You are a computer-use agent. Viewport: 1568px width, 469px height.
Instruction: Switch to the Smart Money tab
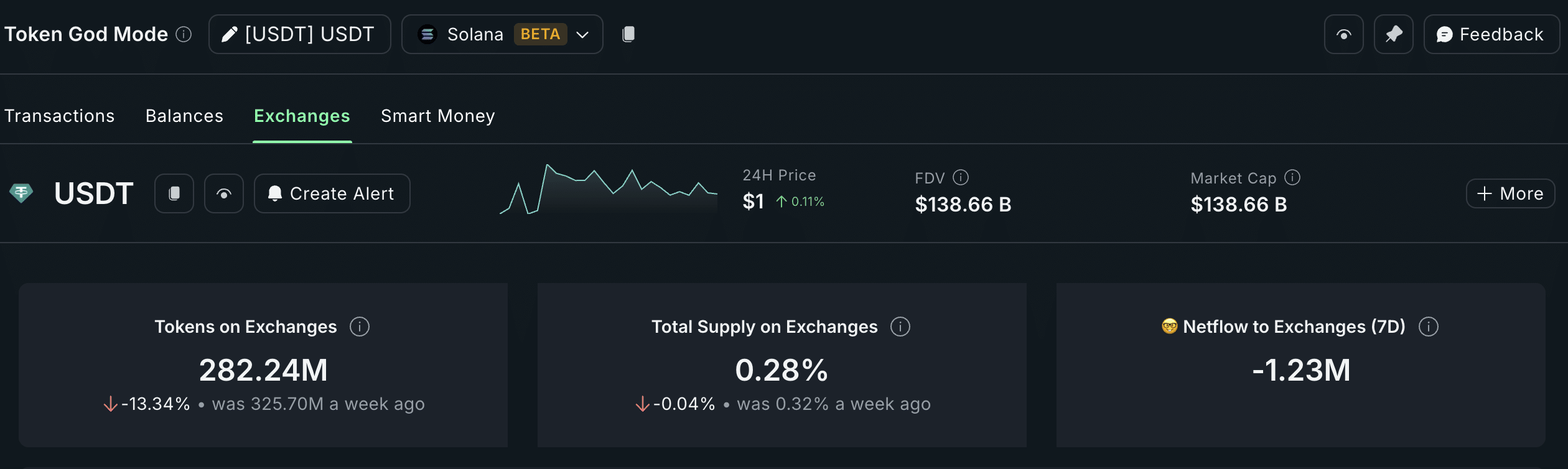(438, 116)
